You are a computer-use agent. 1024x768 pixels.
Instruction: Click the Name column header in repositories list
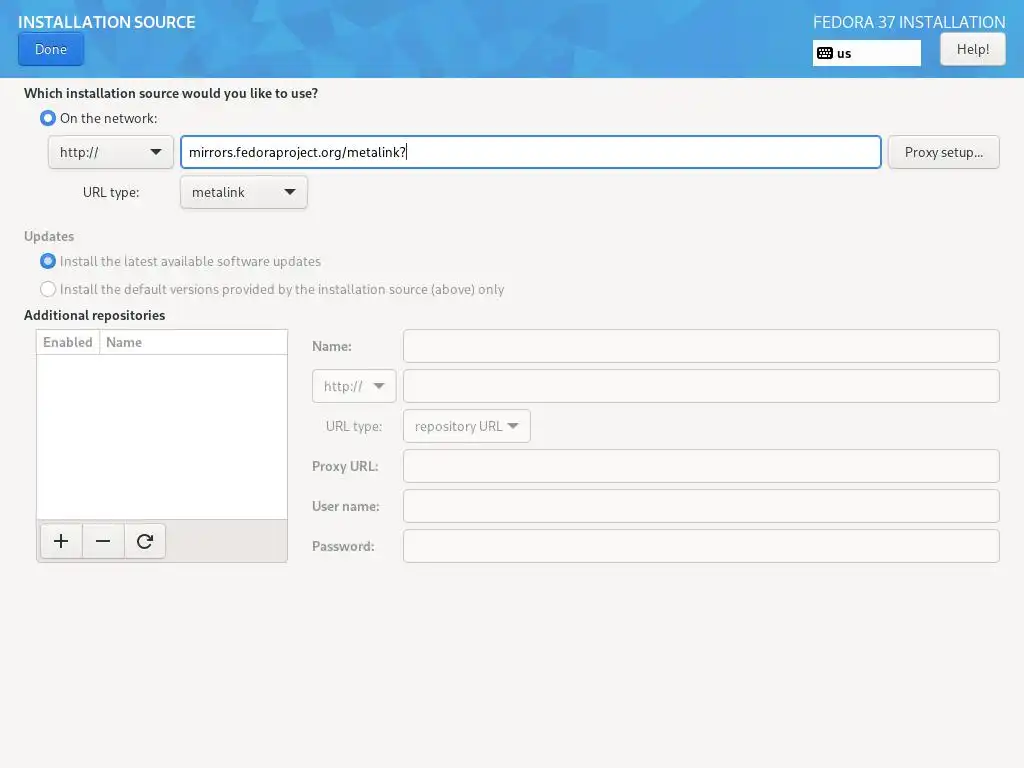pyautogui.click(x=193, y=342)
